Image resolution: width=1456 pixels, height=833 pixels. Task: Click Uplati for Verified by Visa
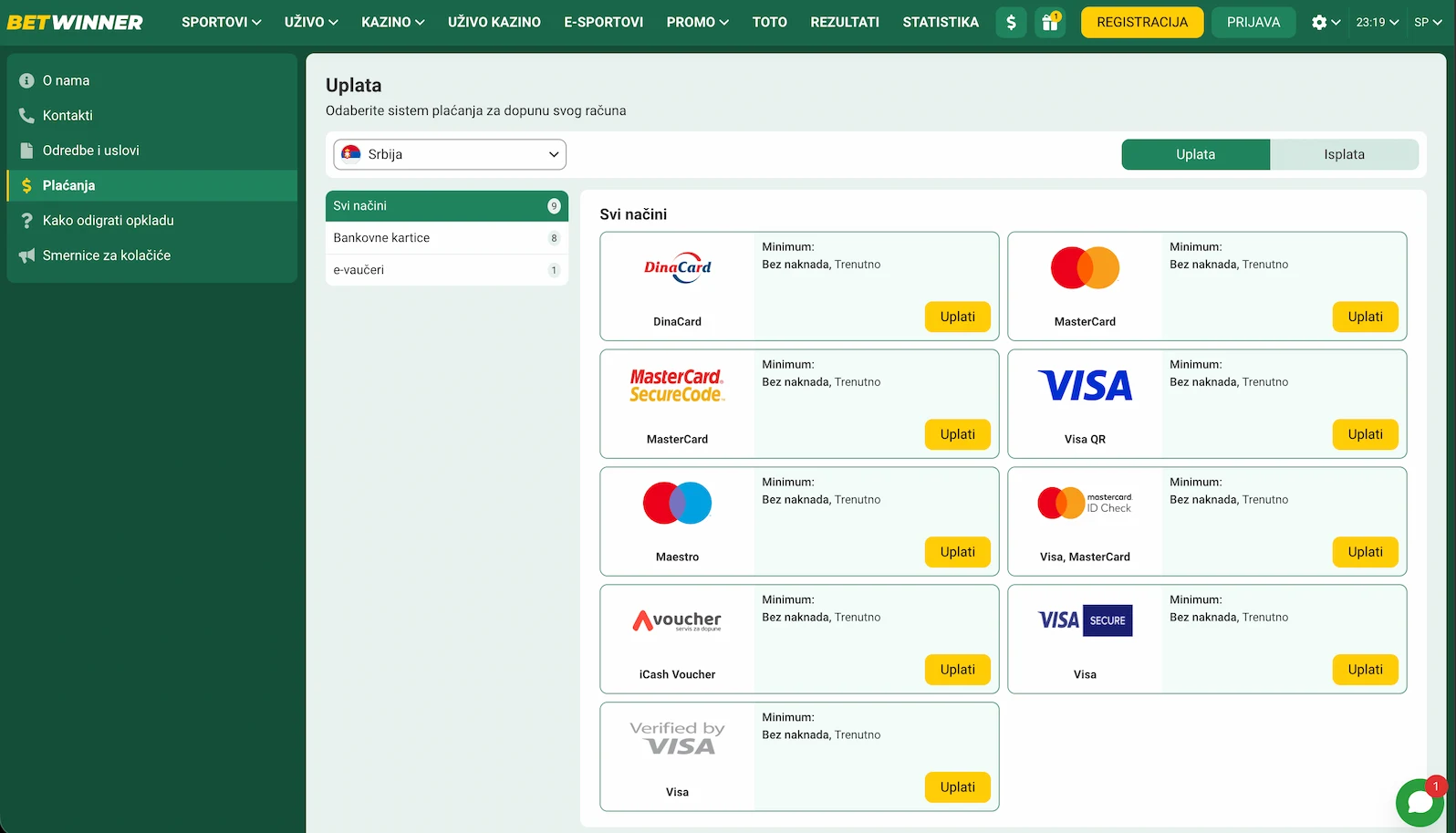958,787
